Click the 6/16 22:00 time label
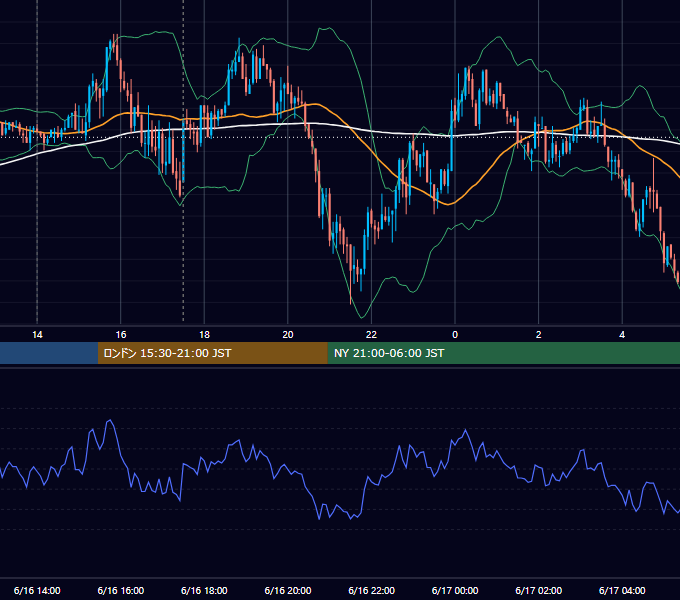The width and height of the screenshot is (680, 600). (371, 590)
